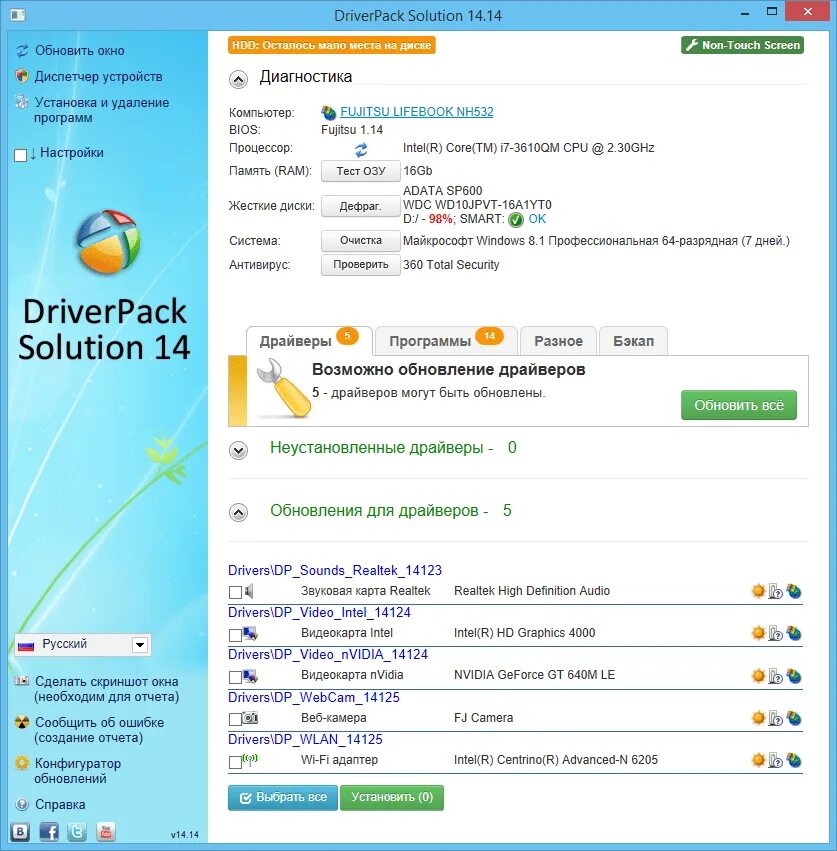Viewport: 837px width, 851px height.
Task: Check the Веб-камера driver checkbox
Action: coord(235,719)
